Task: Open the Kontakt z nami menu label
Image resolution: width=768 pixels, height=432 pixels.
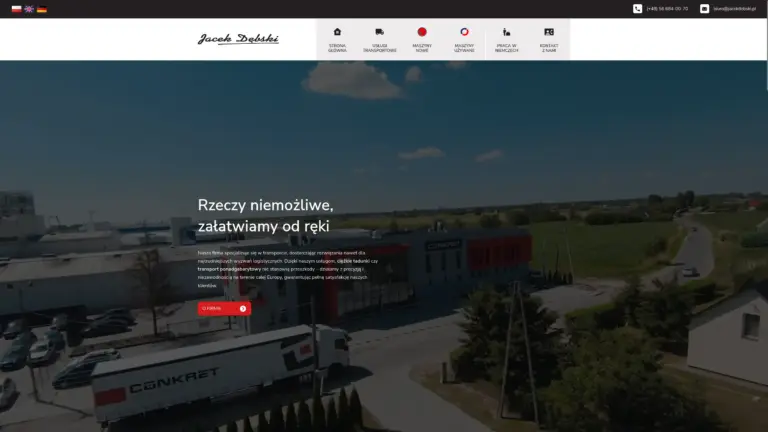Action: click(549, 48)
